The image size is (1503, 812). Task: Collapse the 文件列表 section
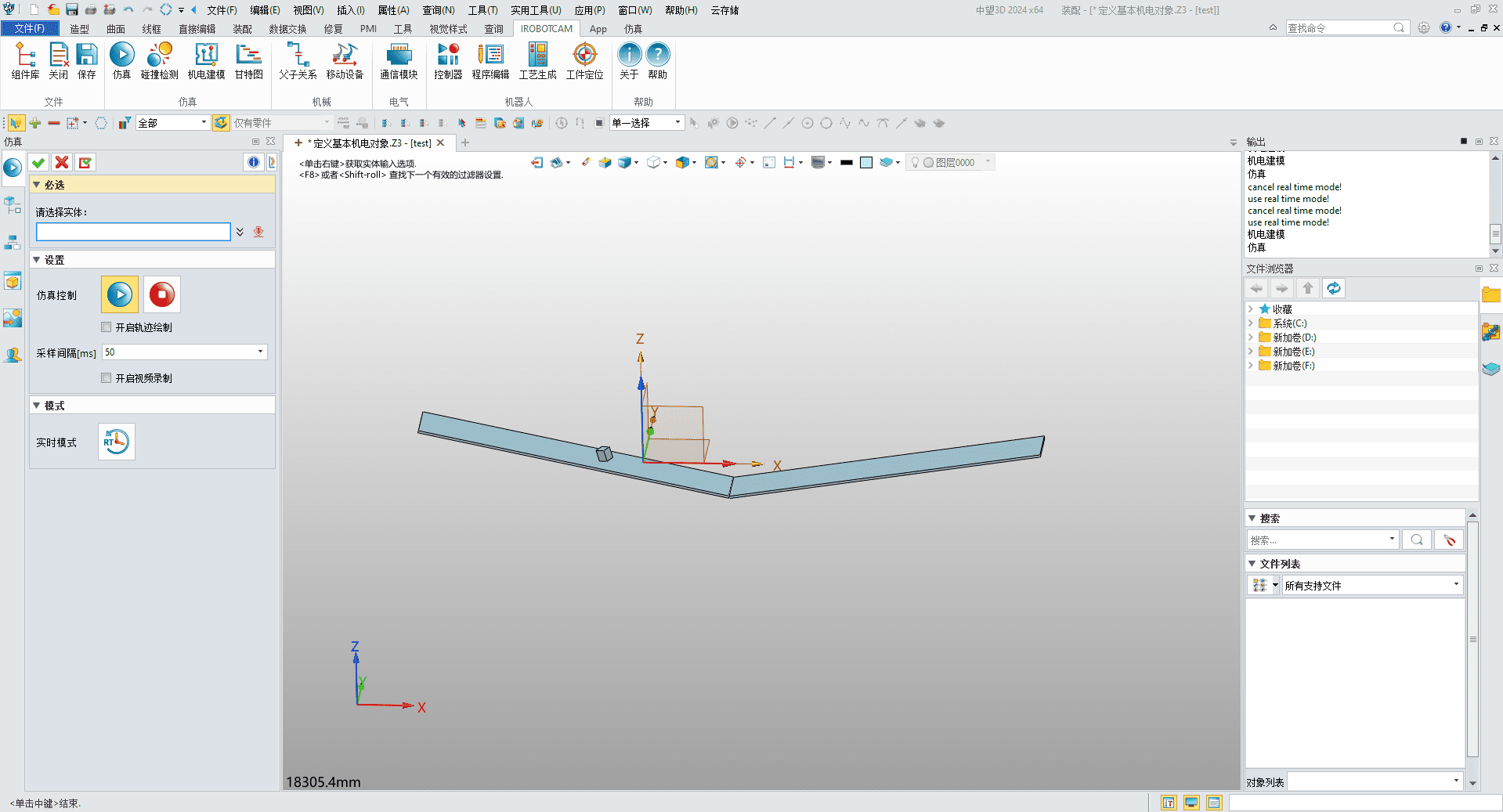(1252, 564)
